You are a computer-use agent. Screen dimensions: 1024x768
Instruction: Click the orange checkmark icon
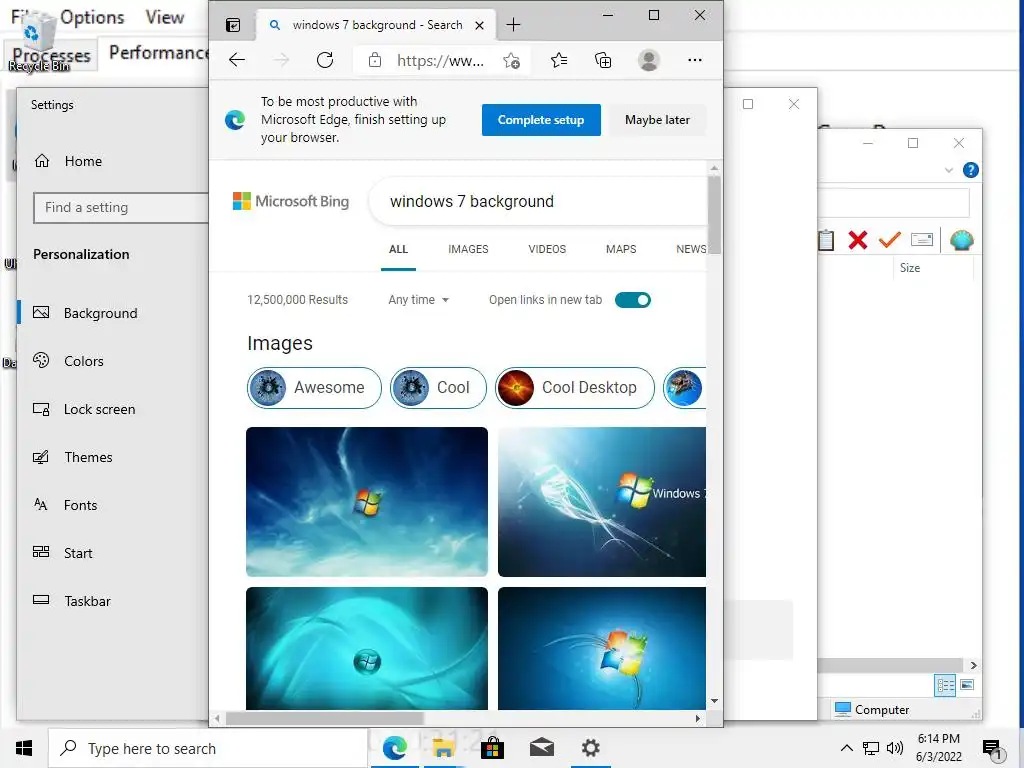pyautogui.click(x=889, y=240)
